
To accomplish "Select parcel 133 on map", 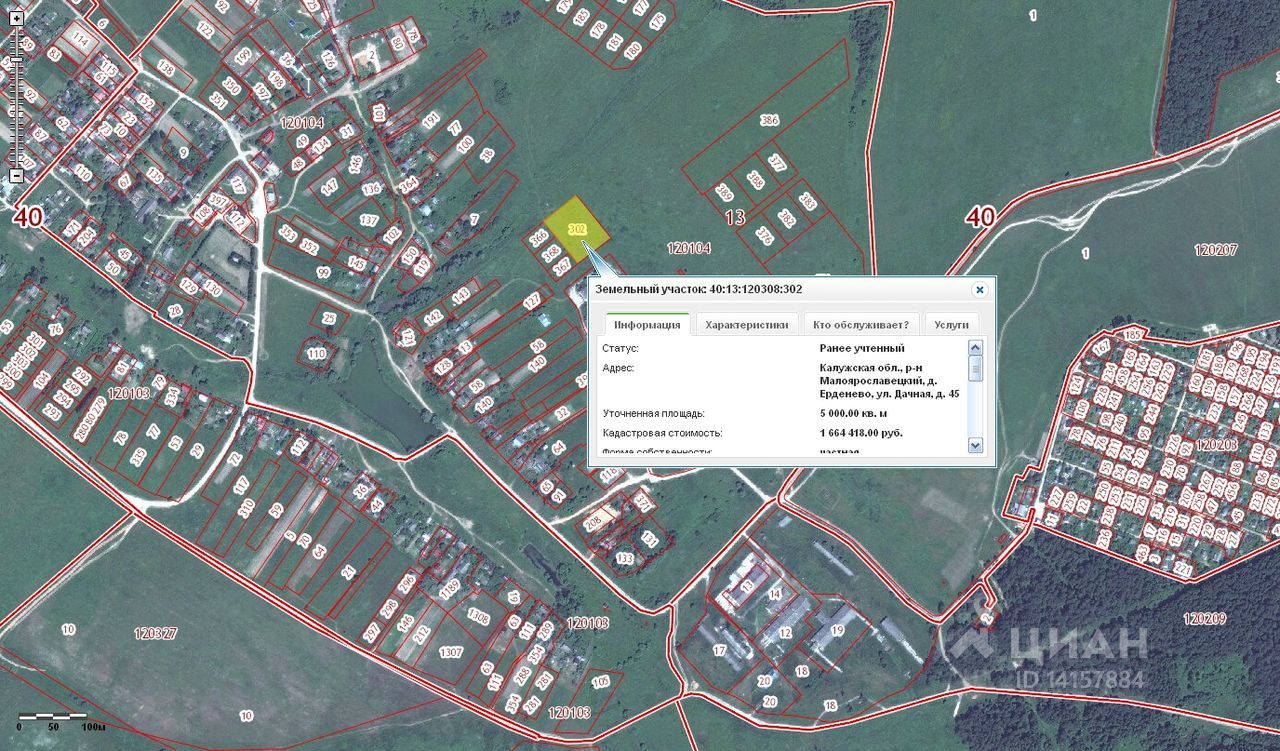I will pyautogui.click(x=625, y=557).
